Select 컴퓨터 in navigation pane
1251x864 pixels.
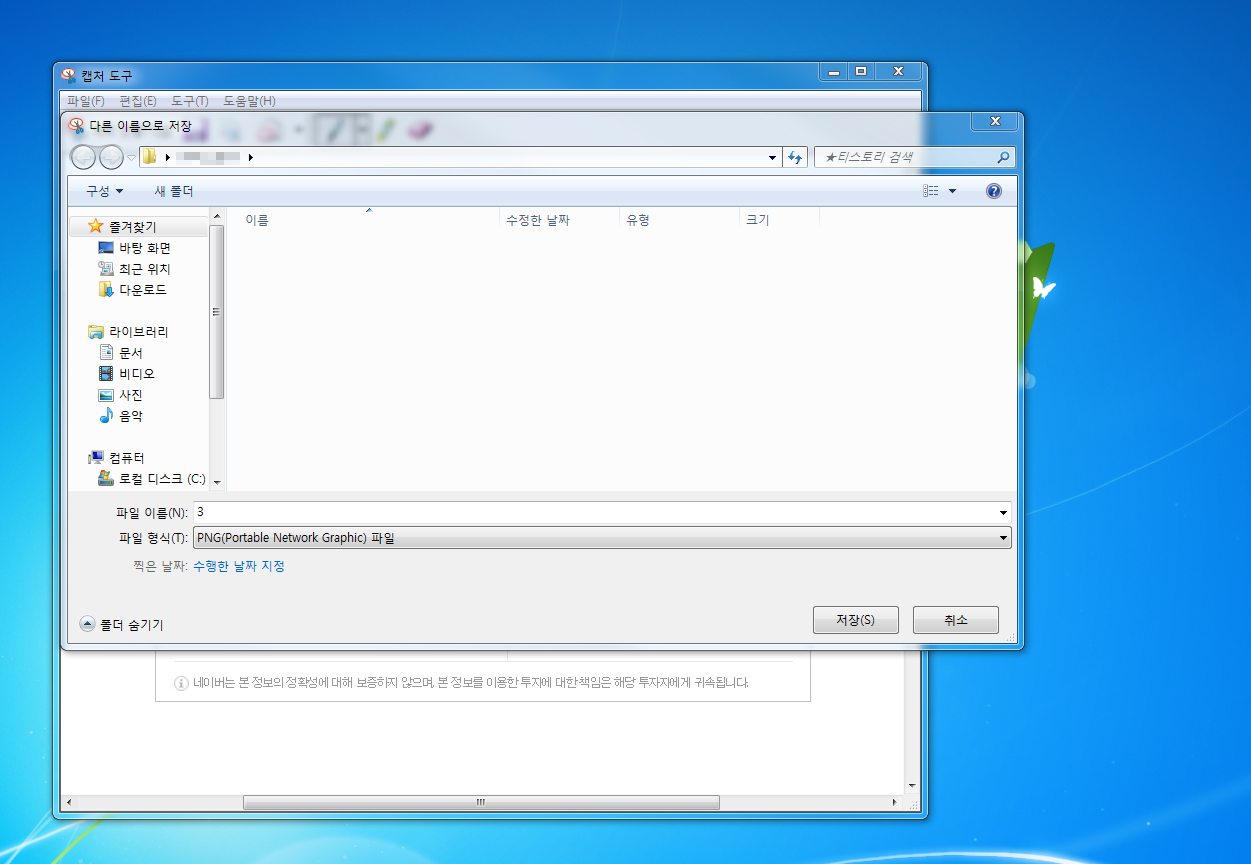116,458
